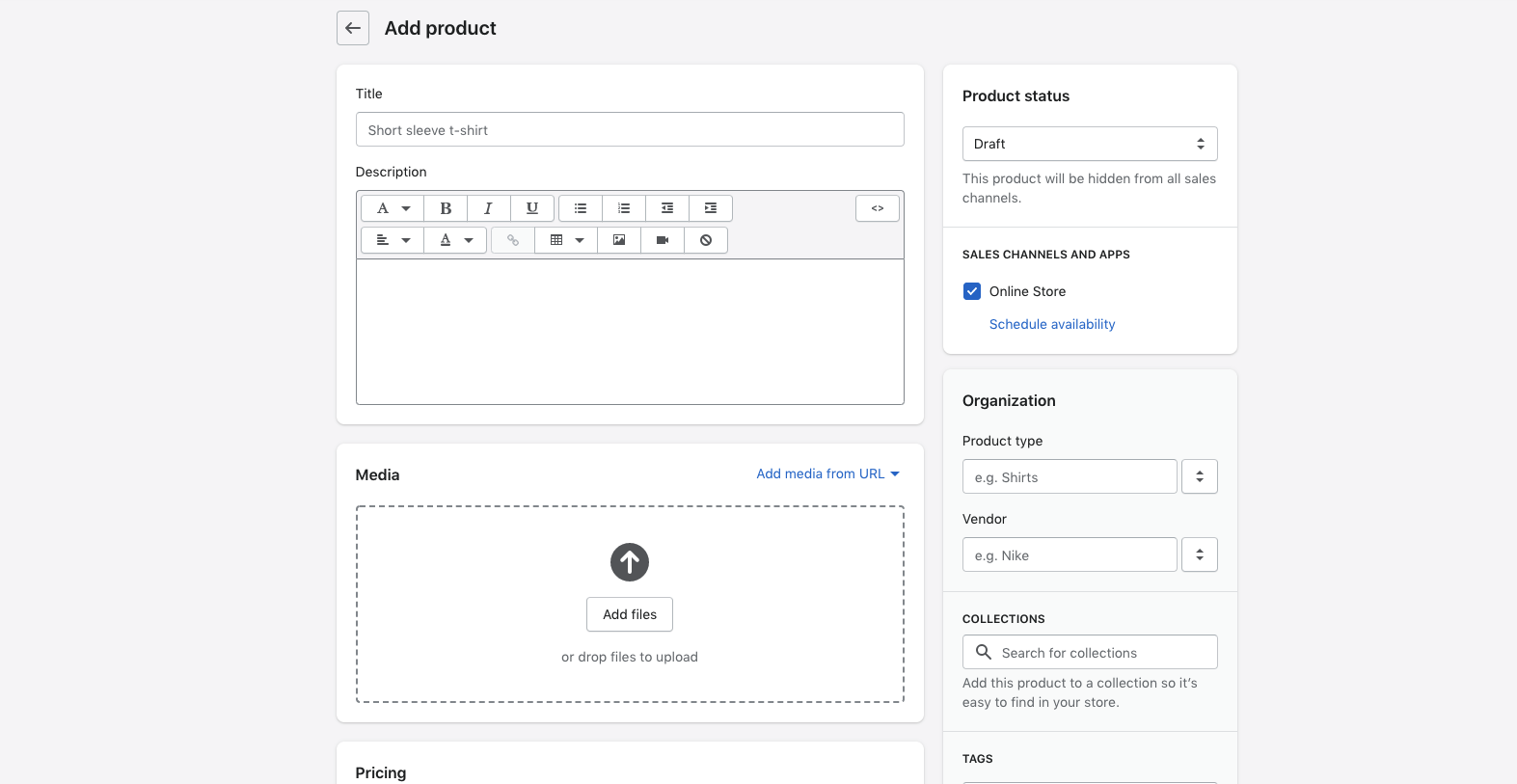Toggle underline formatting in description
Image resolution: width=1517 pixels, height=784 pixels.
tap(532, 208)
